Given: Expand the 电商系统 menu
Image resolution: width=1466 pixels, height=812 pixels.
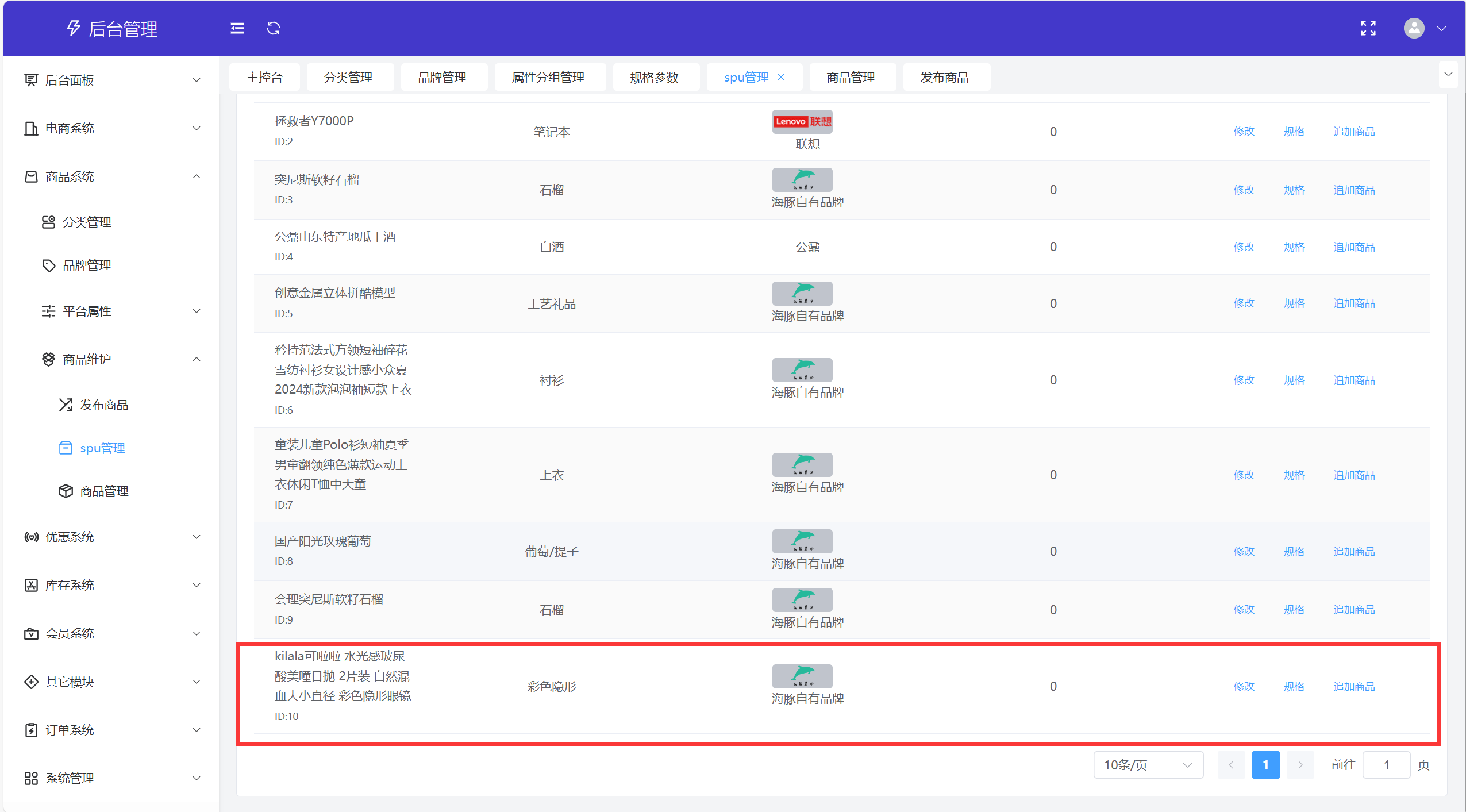Looking at the screenshot, I should (x=197, y=128).
